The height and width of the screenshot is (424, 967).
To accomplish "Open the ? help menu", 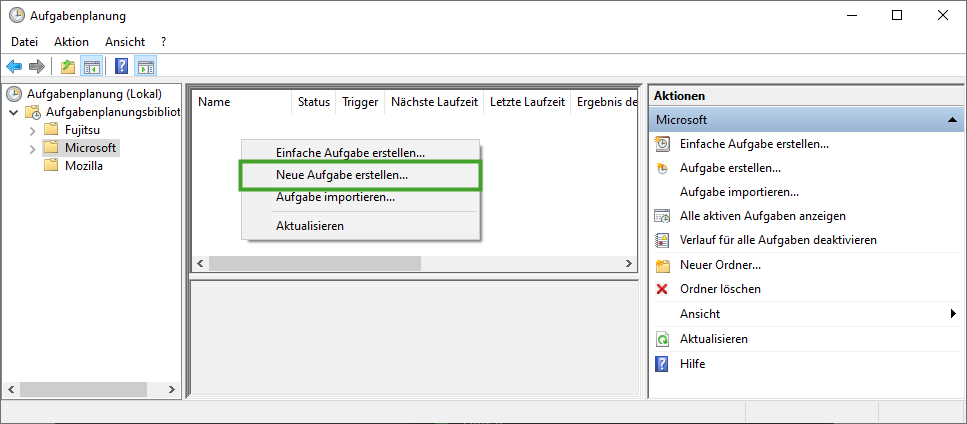I will click(163, 42).
